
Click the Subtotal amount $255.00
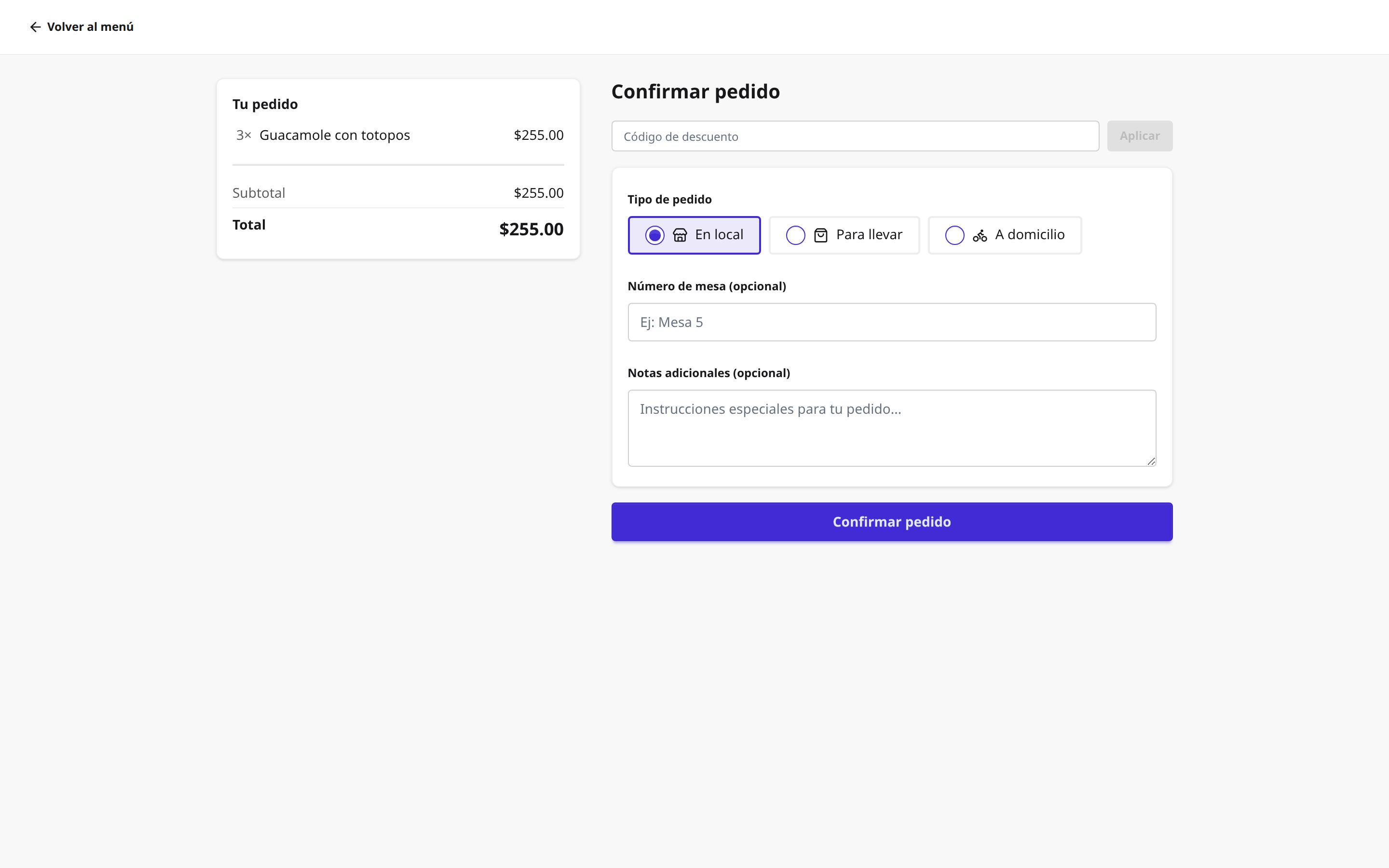[x=538, y=193]
